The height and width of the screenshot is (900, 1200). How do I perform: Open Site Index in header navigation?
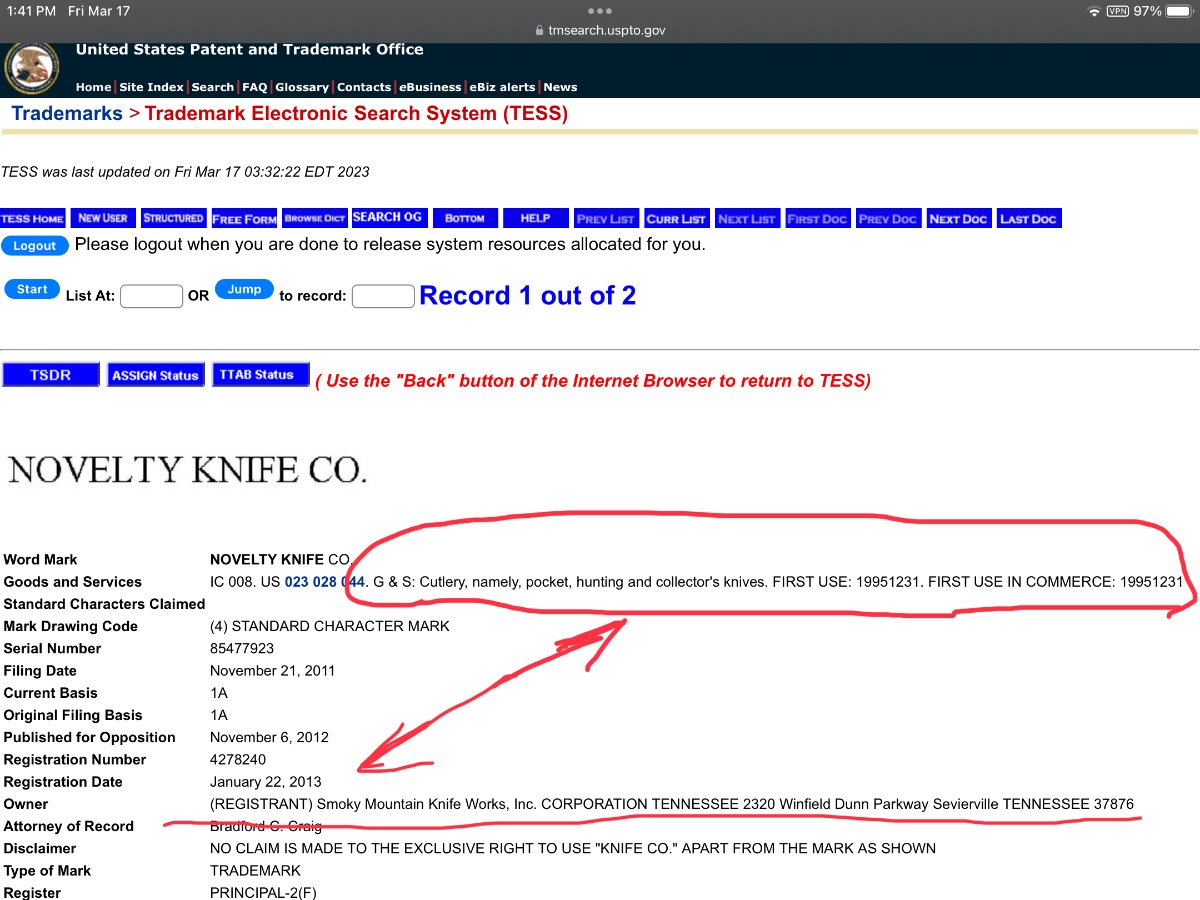[x=151, y=87]
